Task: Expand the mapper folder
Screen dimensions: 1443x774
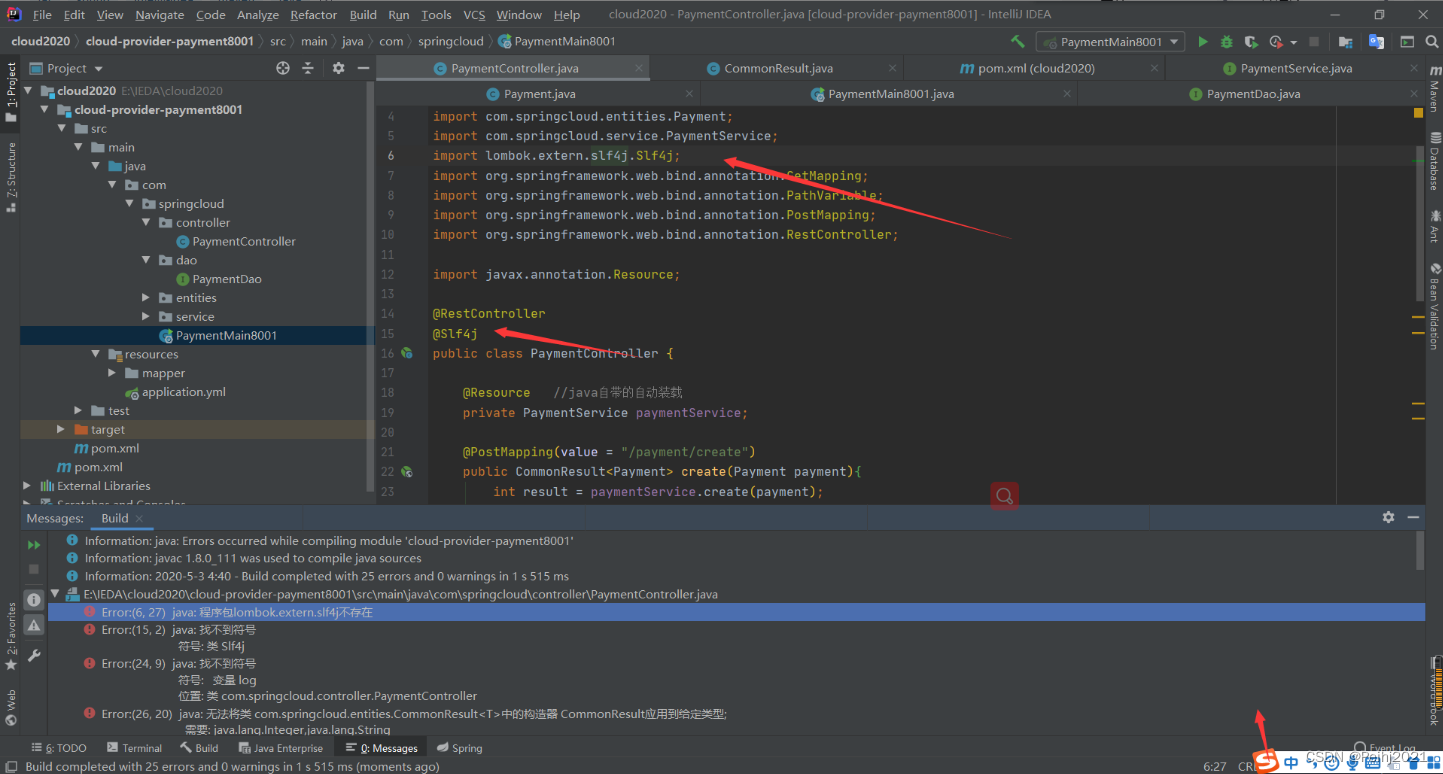Action: click(113, 373)
